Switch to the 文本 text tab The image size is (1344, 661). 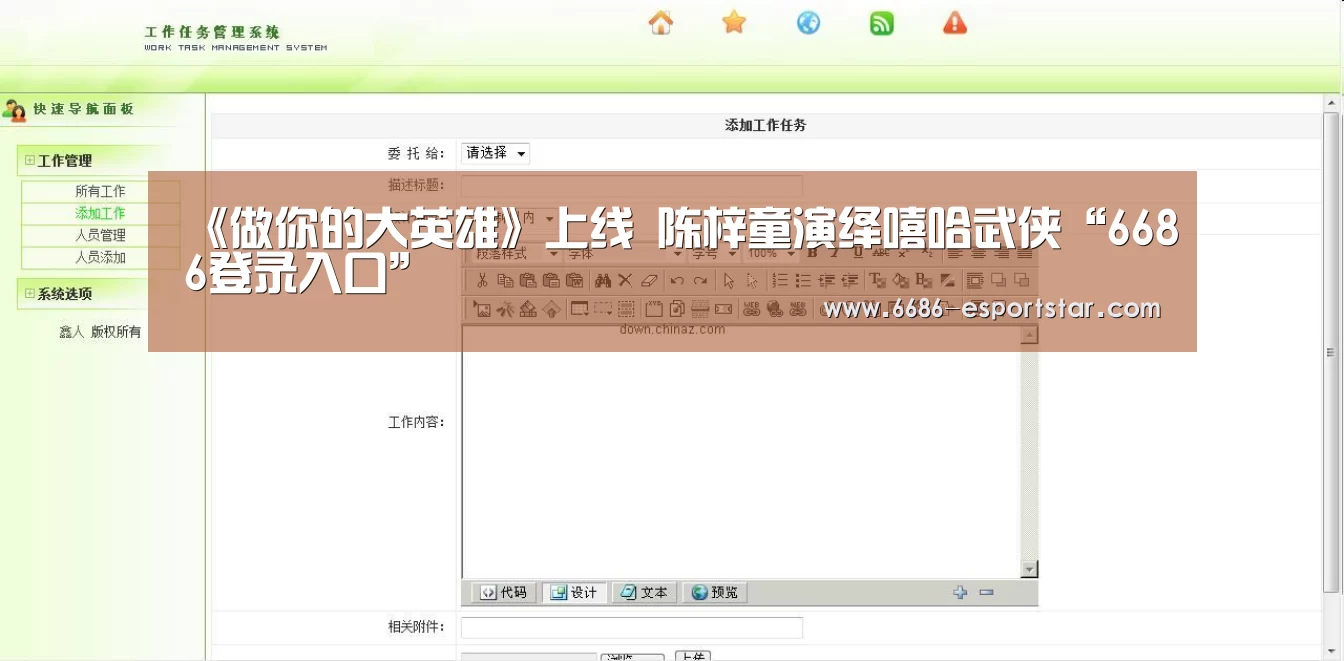[x=644, y=592]
